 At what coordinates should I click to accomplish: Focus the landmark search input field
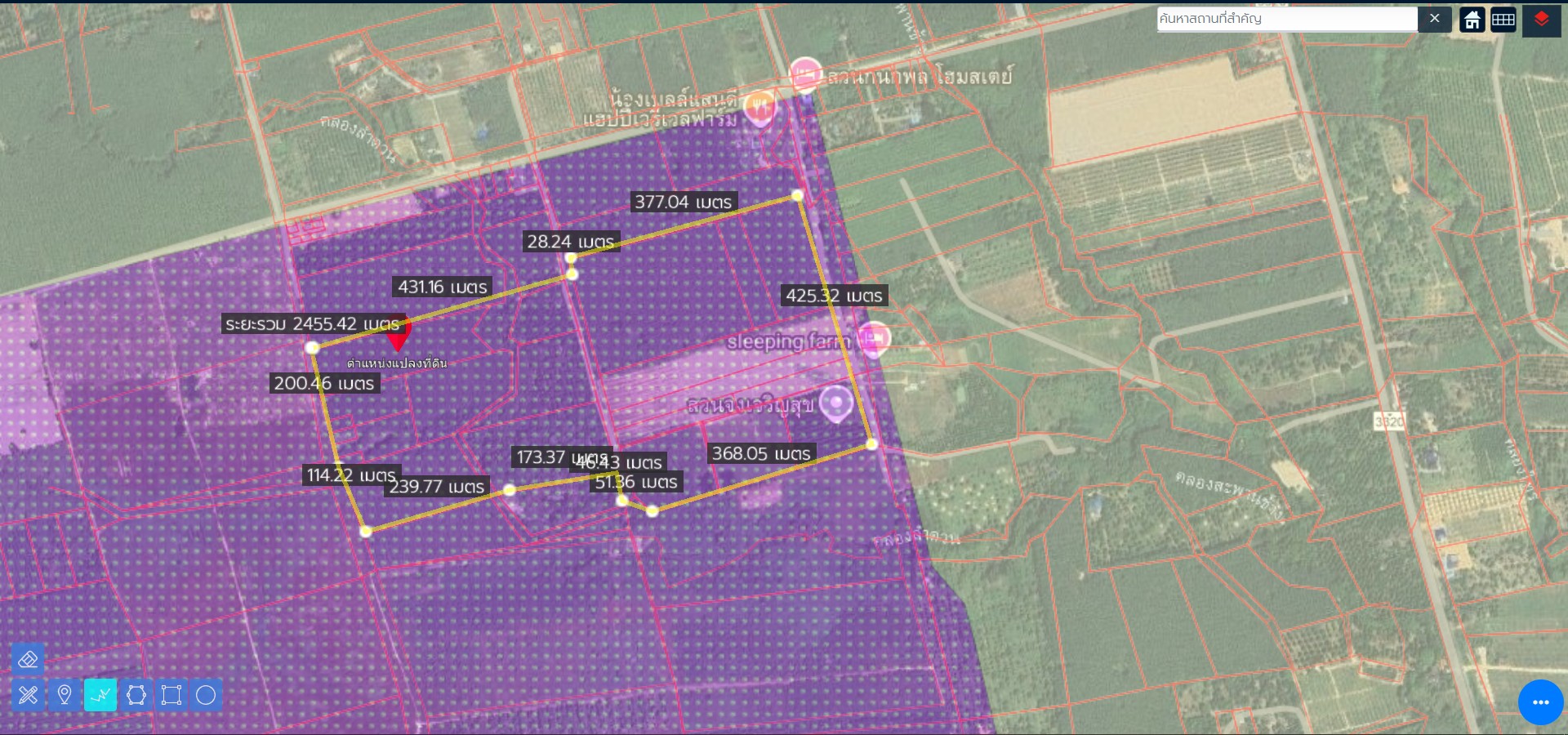[1286, 19]
